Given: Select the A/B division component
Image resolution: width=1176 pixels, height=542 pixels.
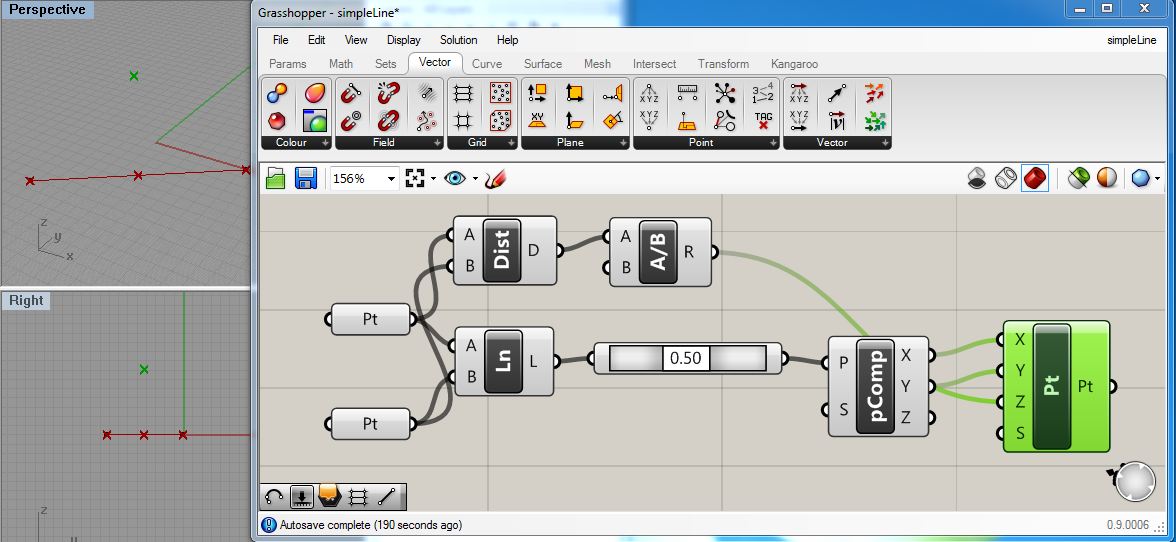Looking at the screenshot, I should click(x=661, y=253).
